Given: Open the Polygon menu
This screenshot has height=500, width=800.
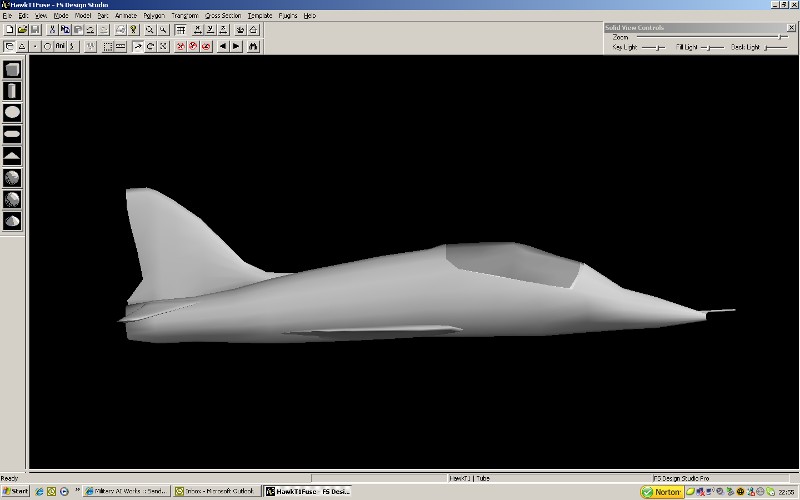Looking at the screenshot, I should pyautogui.click(x=154, y=16).
